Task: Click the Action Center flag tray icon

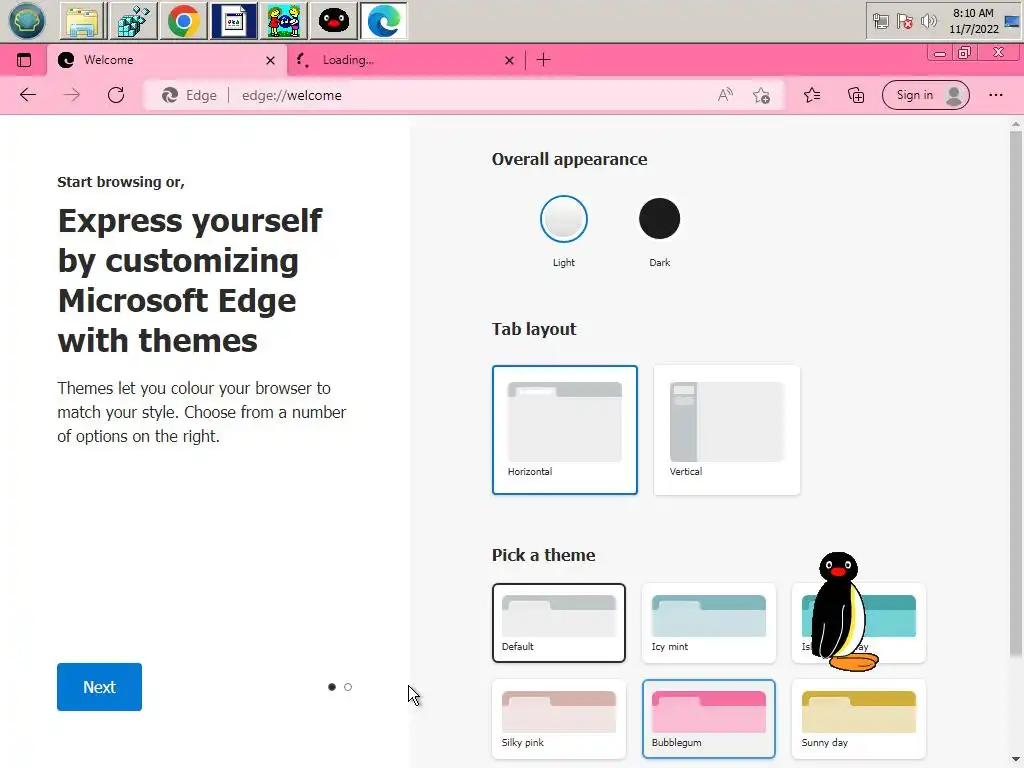Action: 904,22
